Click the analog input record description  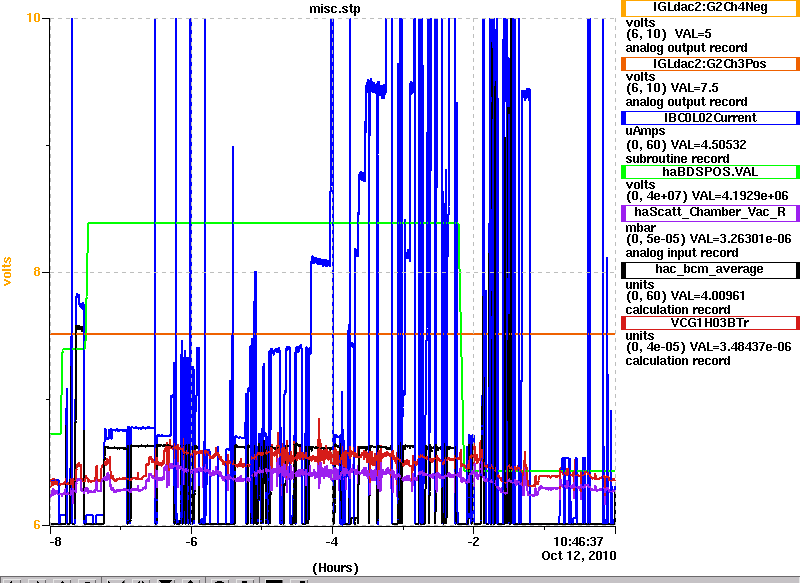pyautogui.click(x=682, y=253)
